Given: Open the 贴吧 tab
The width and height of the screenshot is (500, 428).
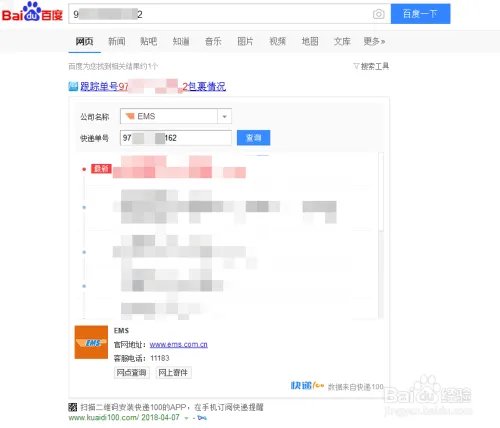Looking at the screenshot, I should coord(149,41).
